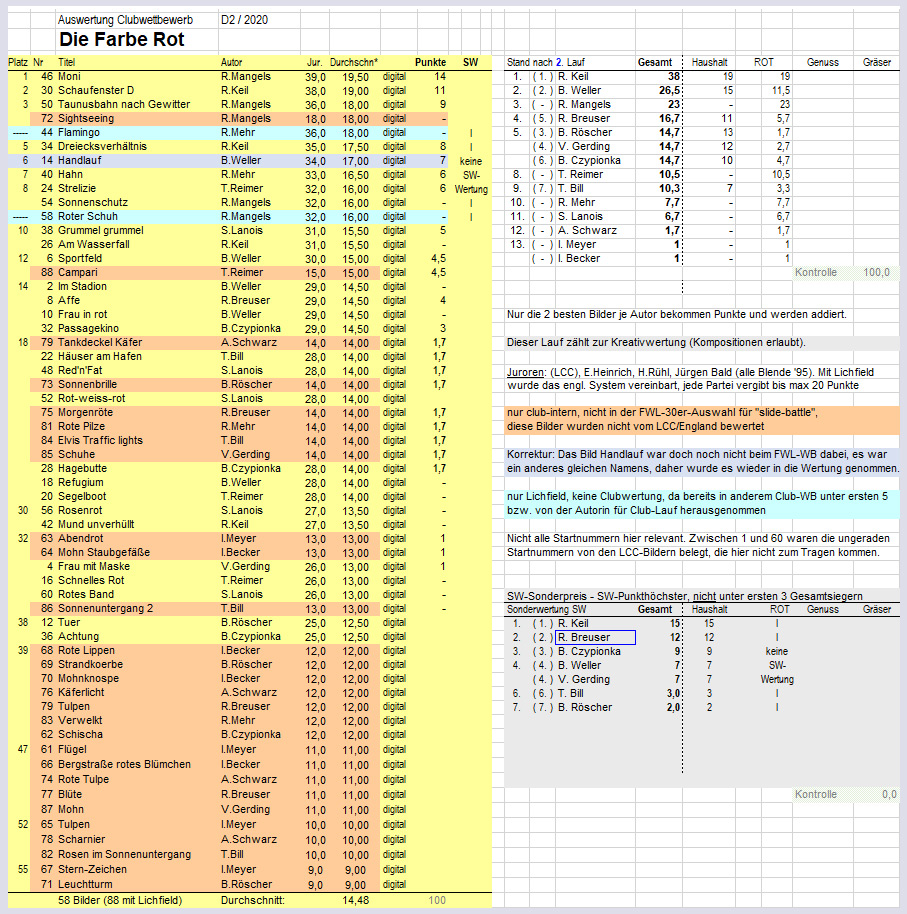Click the 'SW-Sonderpreis' heading line
Image resolution: width=907 pixels, height=914 pixels.
(684, 596)
